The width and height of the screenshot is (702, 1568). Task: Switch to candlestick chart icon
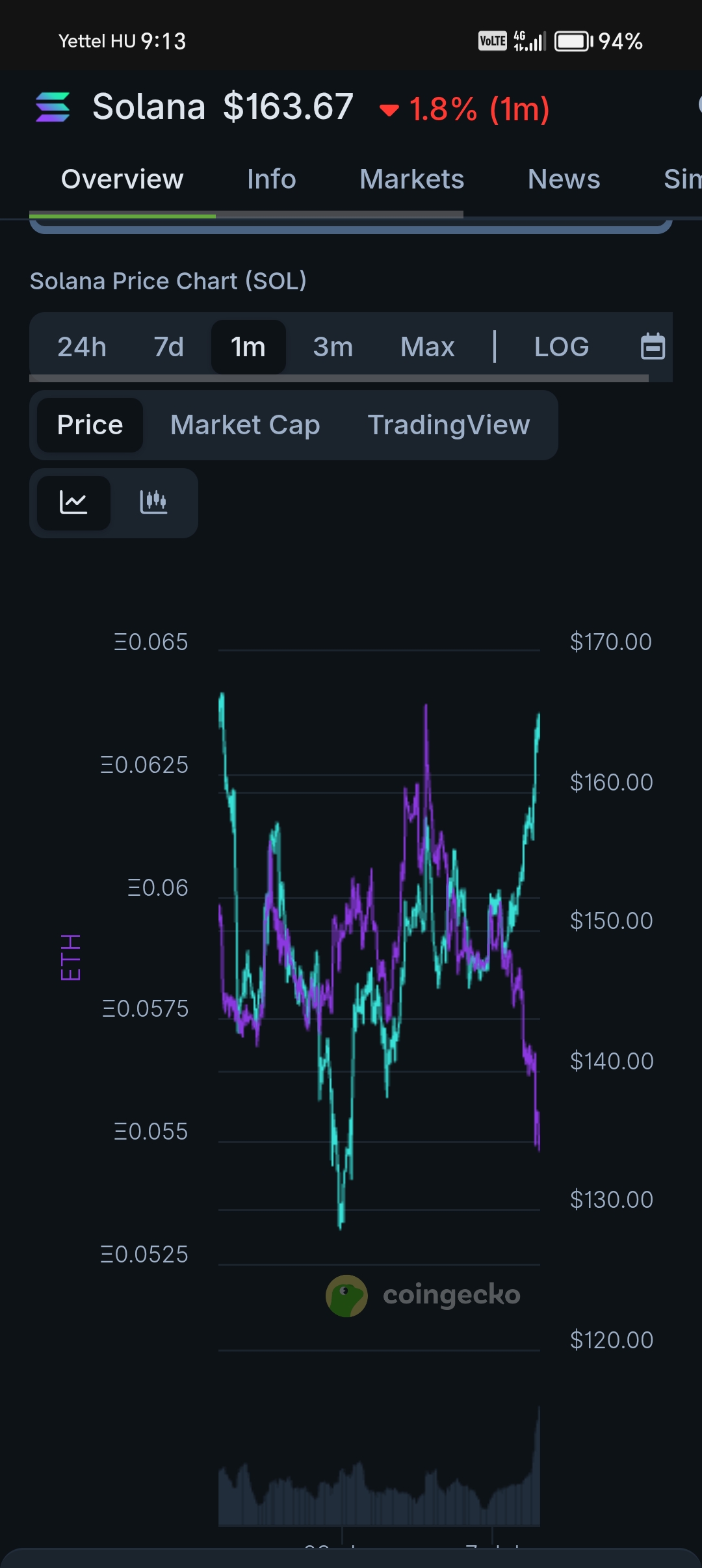click(153, 503)
